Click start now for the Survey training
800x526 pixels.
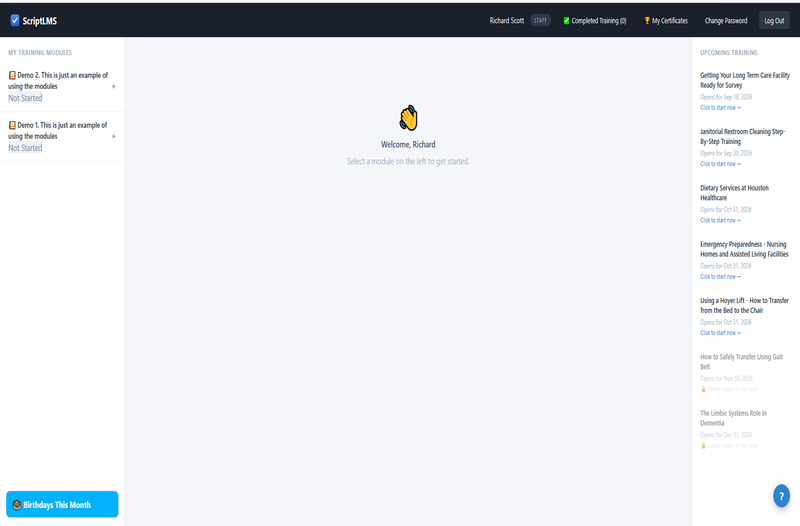point(720,108)
